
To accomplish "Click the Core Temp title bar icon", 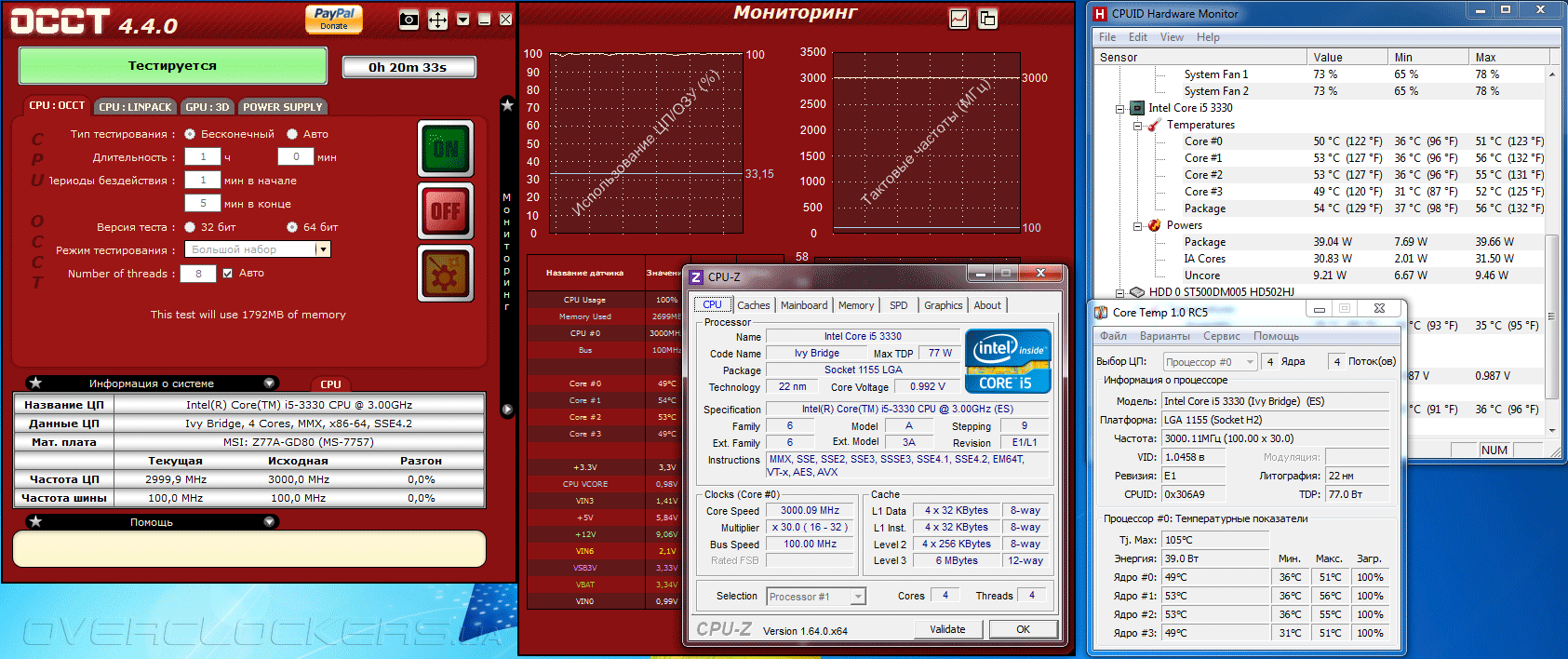I will point(1102,312).
